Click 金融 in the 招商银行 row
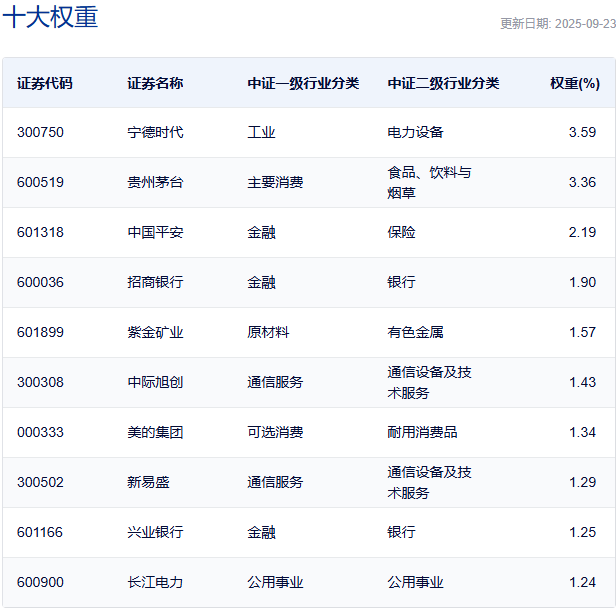The height and width of the screenshot is (612, 616). click(261, 282)
